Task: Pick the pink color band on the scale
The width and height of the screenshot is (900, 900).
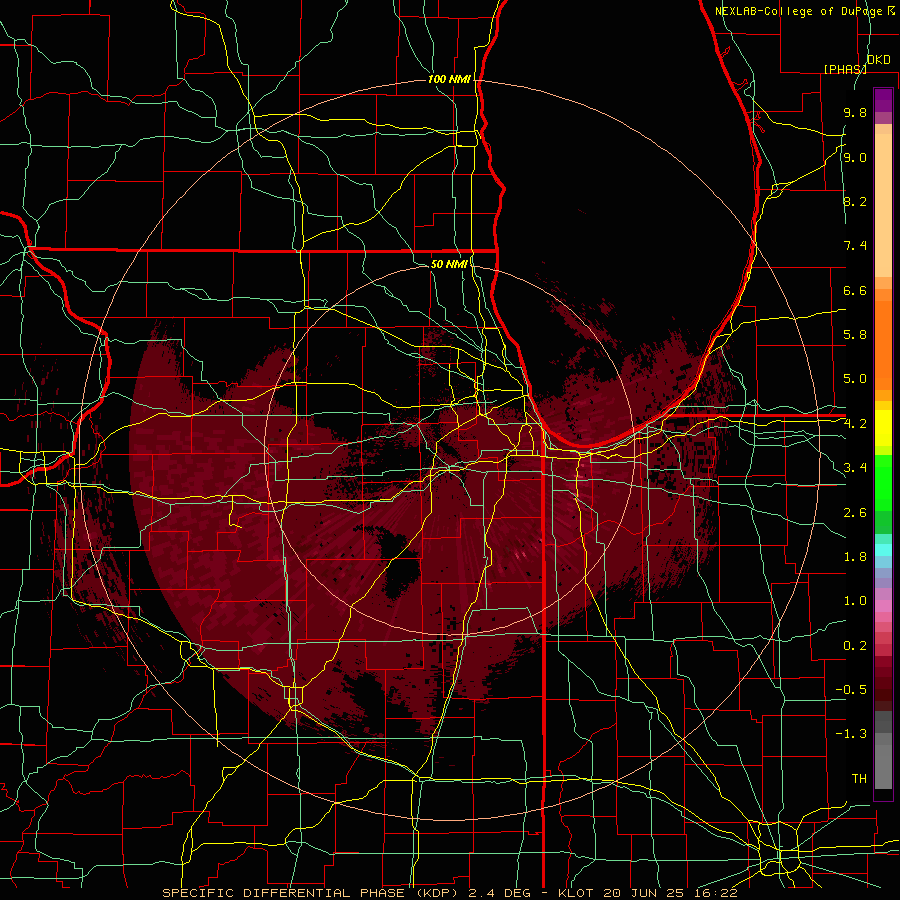Action: point(883,606)
